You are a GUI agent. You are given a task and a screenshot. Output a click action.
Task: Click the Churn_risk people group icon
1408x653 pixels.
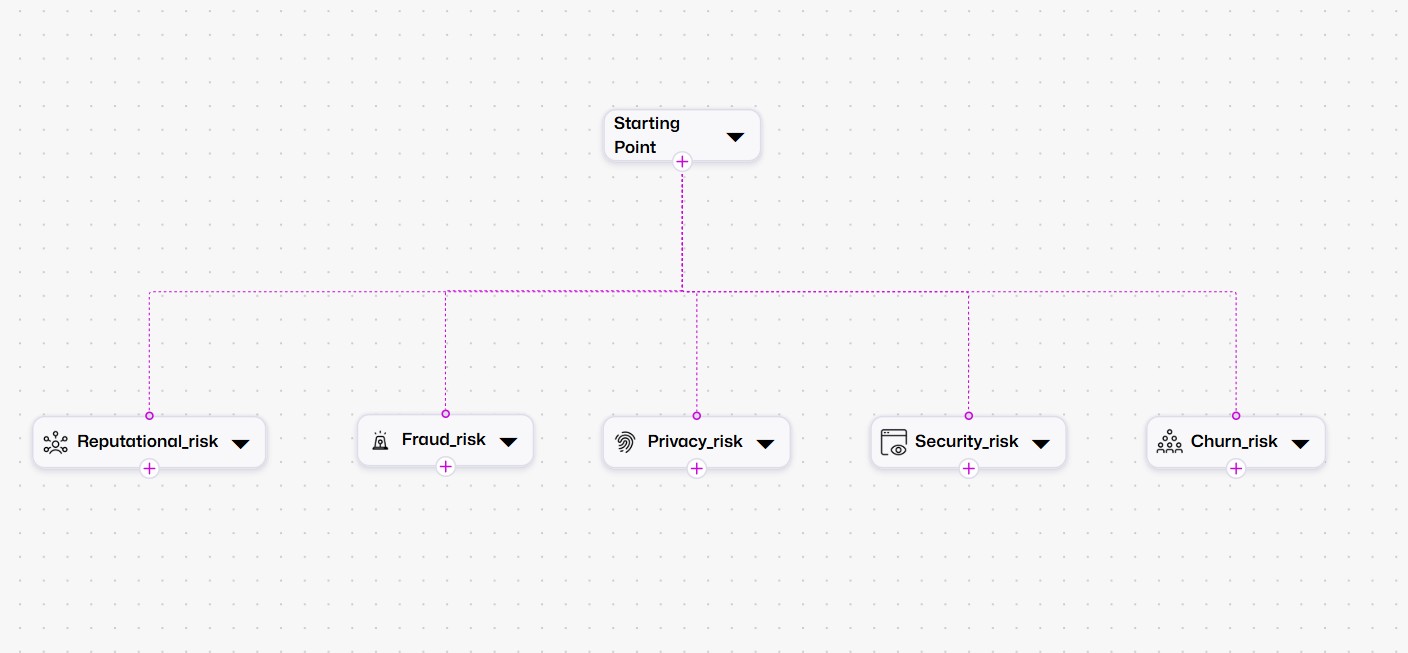pos(1169,442)
